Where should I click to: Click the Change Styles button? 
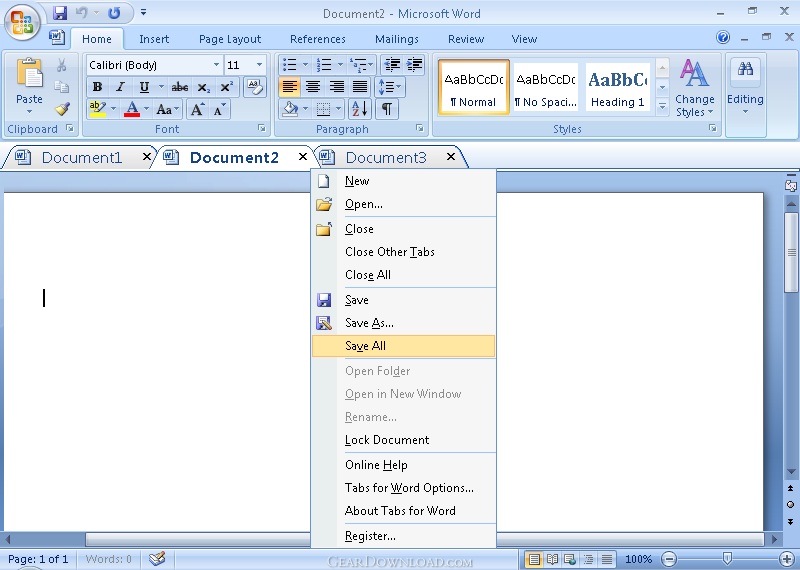[694, 88]
